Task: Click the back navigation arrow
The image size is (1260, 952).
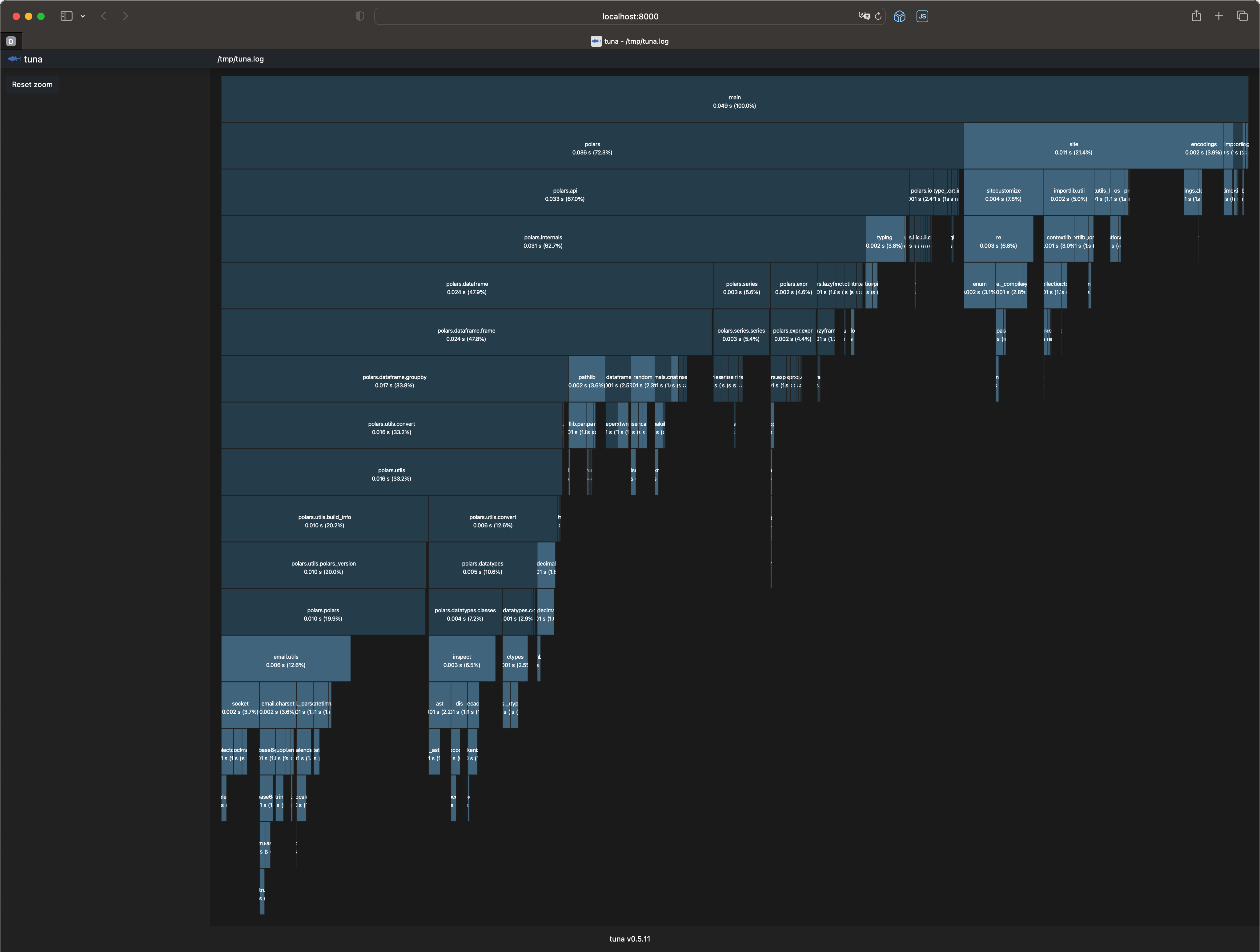Action: click(x=104, y=16)
